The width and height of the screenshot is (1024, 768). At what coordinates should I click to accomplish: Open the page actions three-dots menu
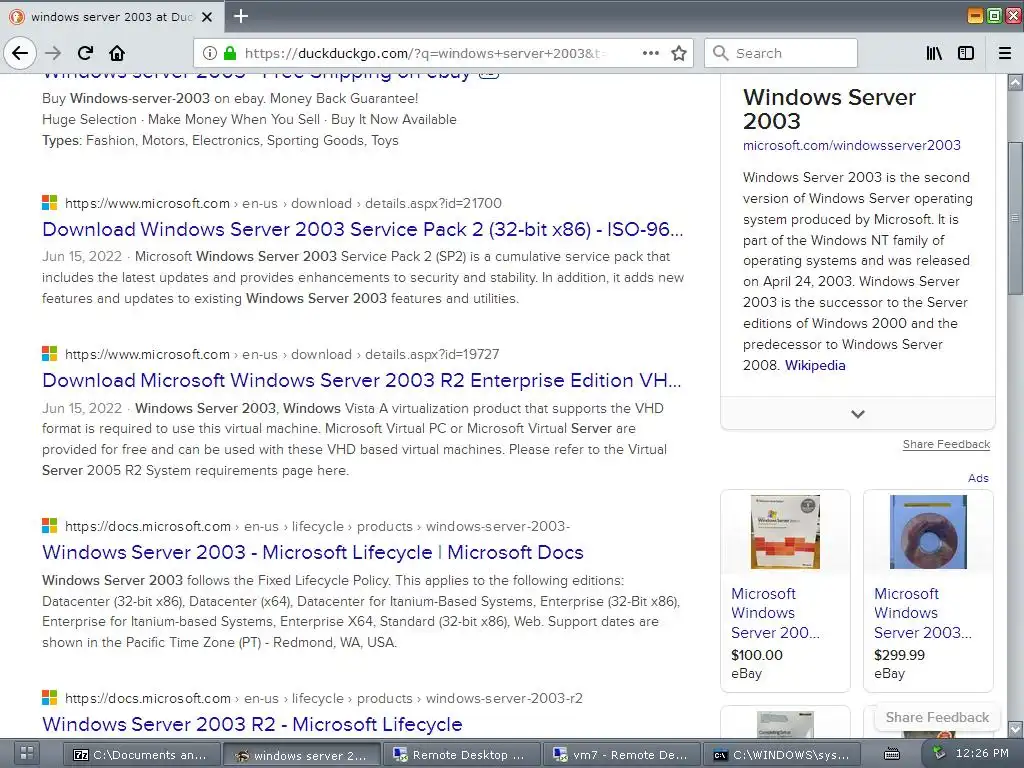pos(650,53)
